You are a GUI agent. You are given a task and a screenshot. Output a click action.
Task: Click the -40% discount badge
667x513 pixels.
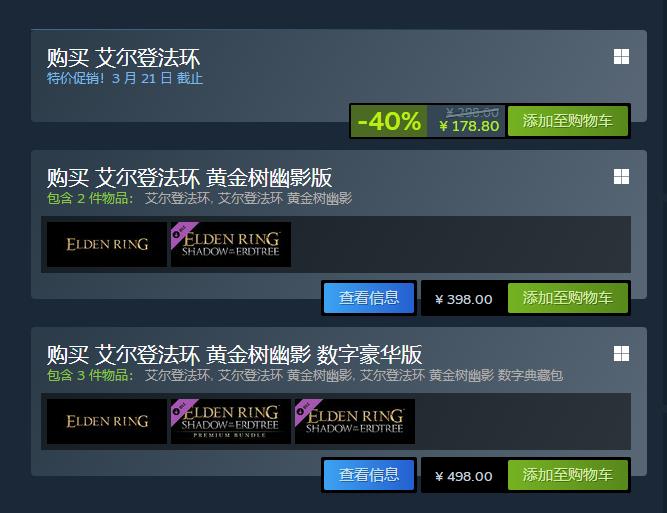pos(389,121)
